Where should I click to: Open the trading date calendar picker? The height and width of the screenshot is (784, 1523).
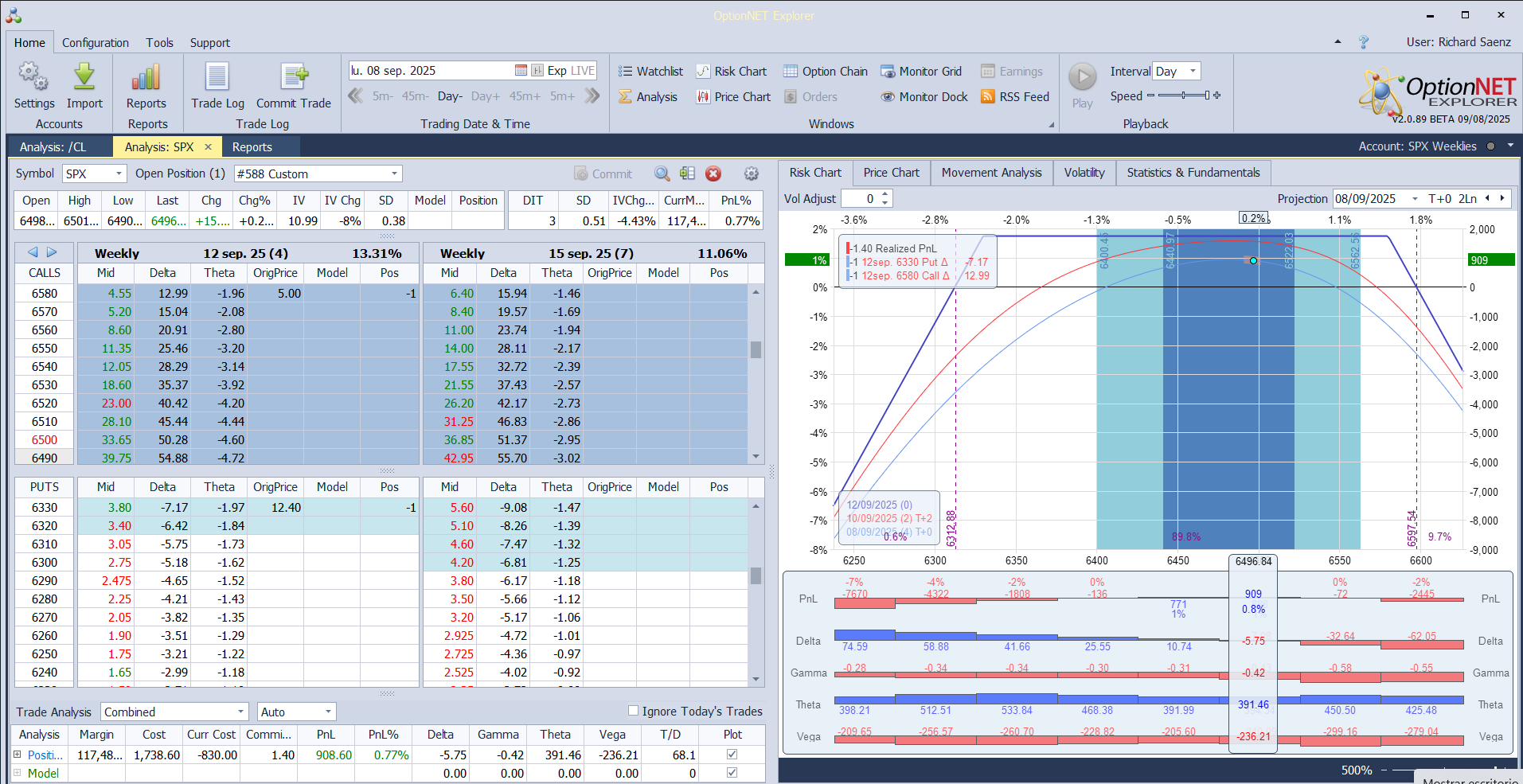521,71
